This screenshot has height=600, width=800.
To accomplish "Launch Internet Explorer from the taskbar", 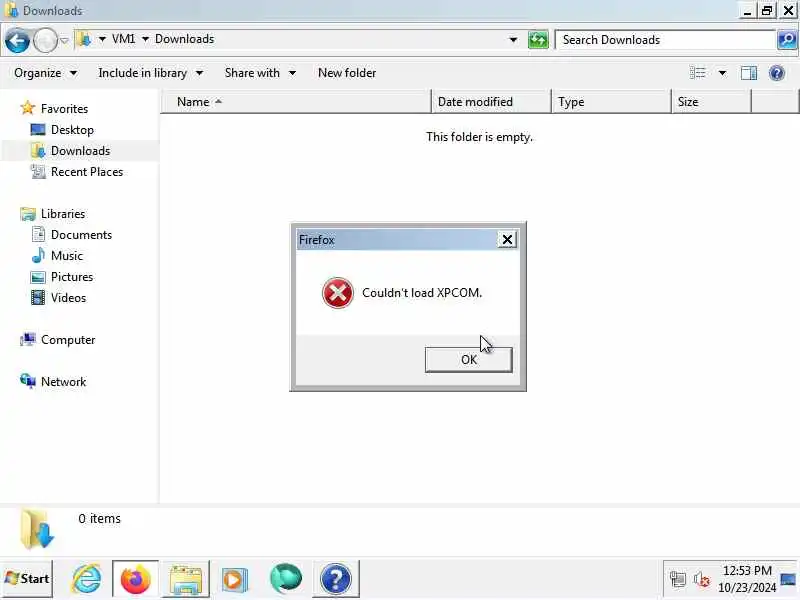I will [86, 579].
